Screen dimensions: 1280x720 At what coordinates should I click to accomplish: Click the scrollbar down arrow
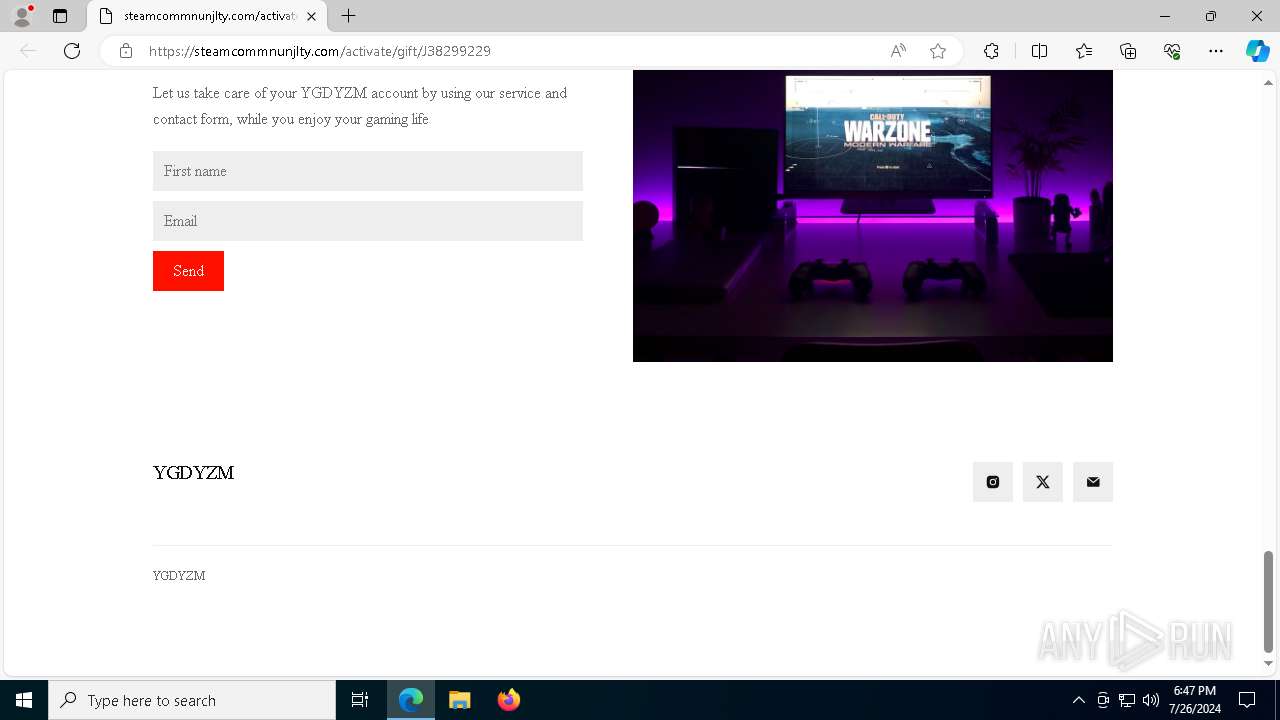pos(1269,664)
